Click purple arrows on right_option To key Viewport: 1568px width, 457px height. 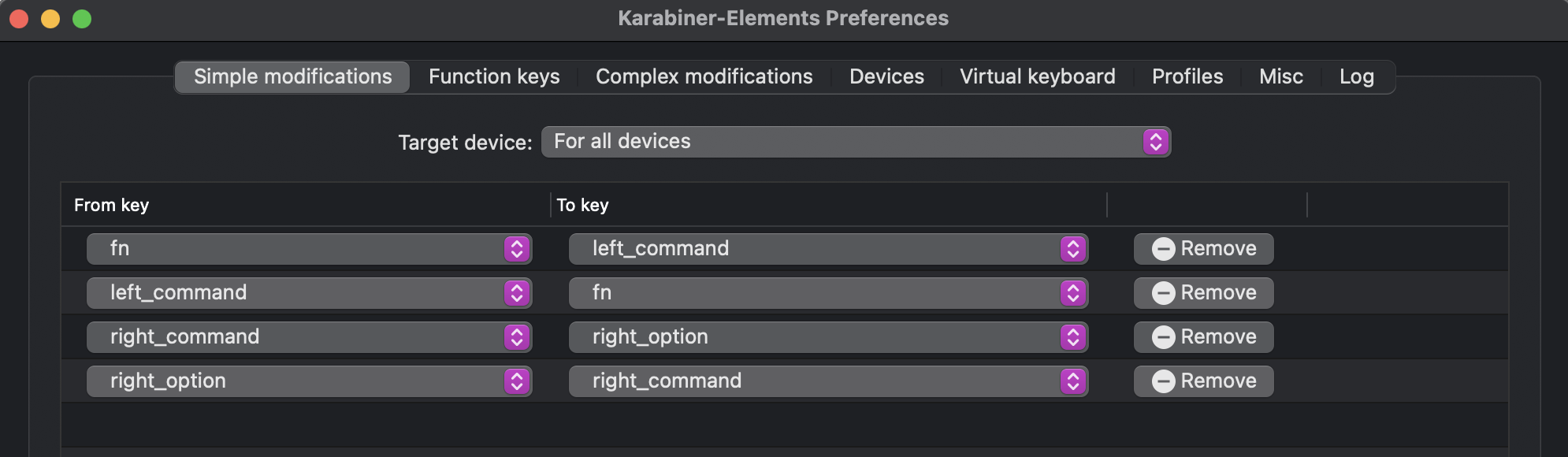(1072, 337)
